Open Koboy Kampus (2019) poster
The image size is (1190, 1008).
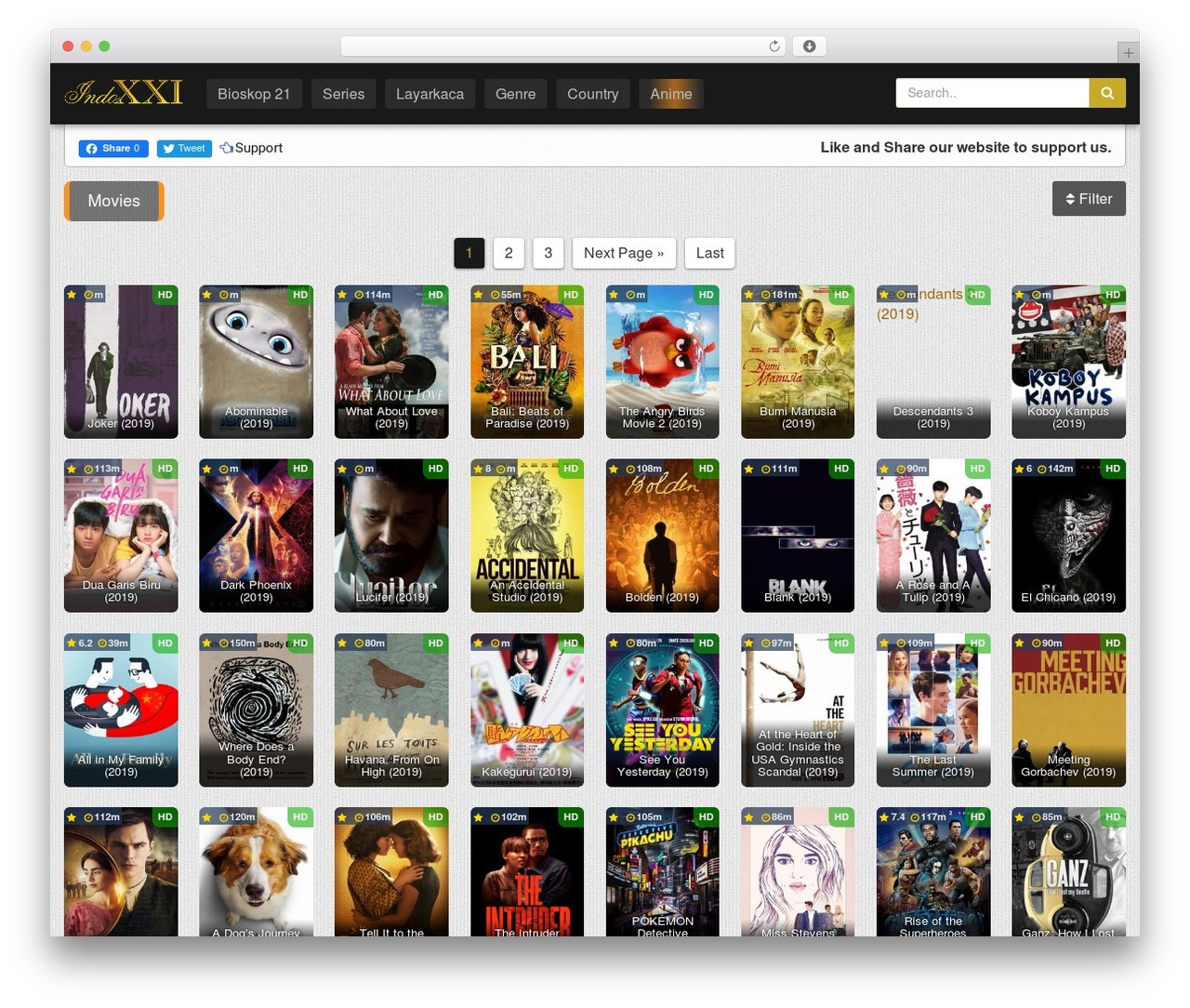click(1069, 362)
